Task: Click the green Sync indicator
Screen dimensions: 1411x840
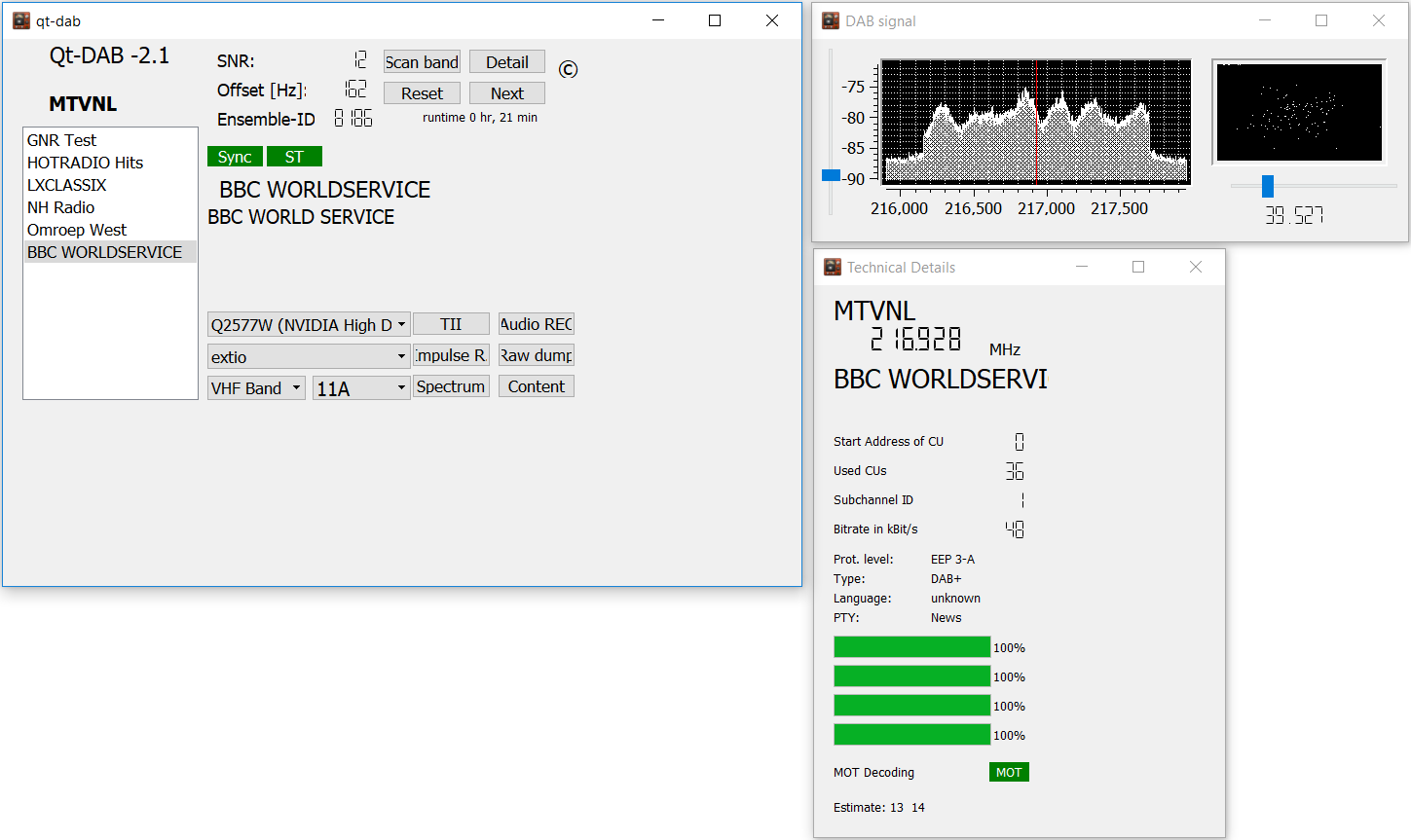Action: tap(235, 157)
